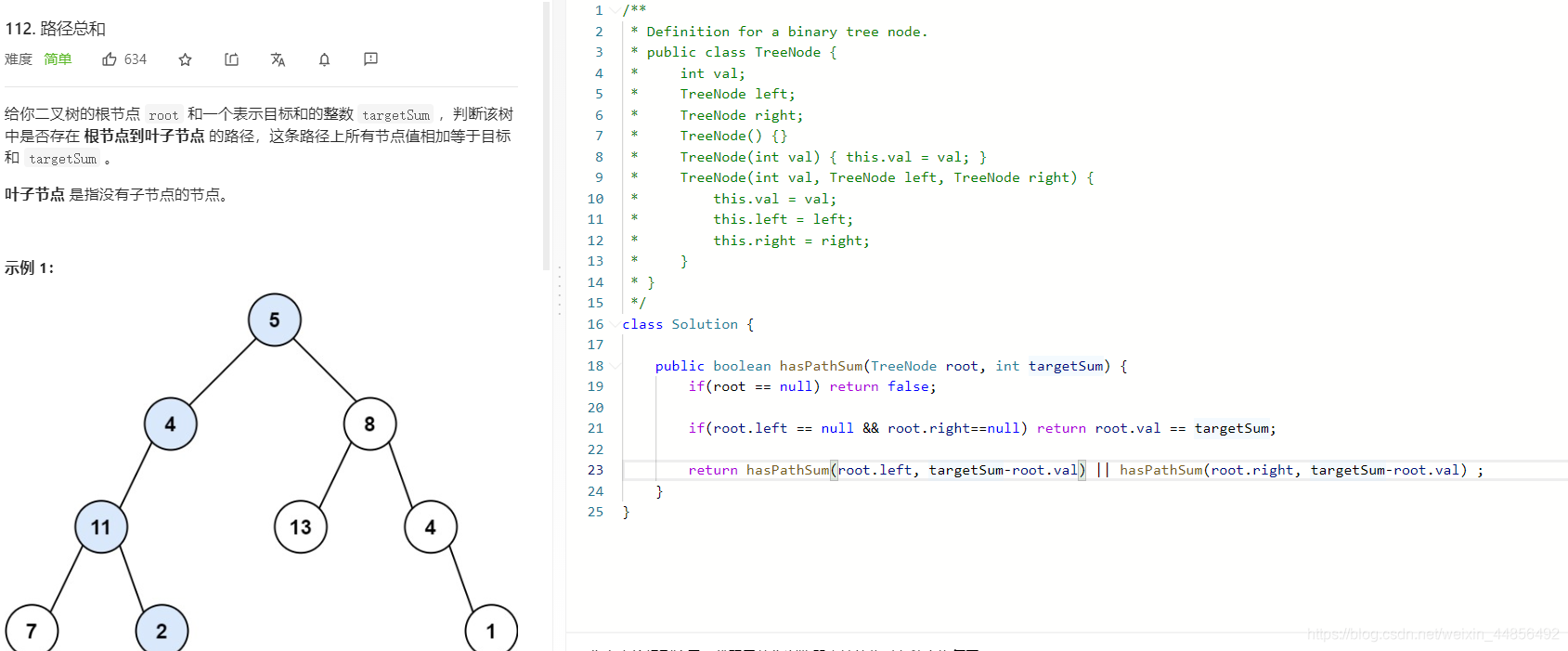Click 'hasPathSum(root.left' on line 23
The width and height of the screenshot is (1568, 651).
[829, 470]
